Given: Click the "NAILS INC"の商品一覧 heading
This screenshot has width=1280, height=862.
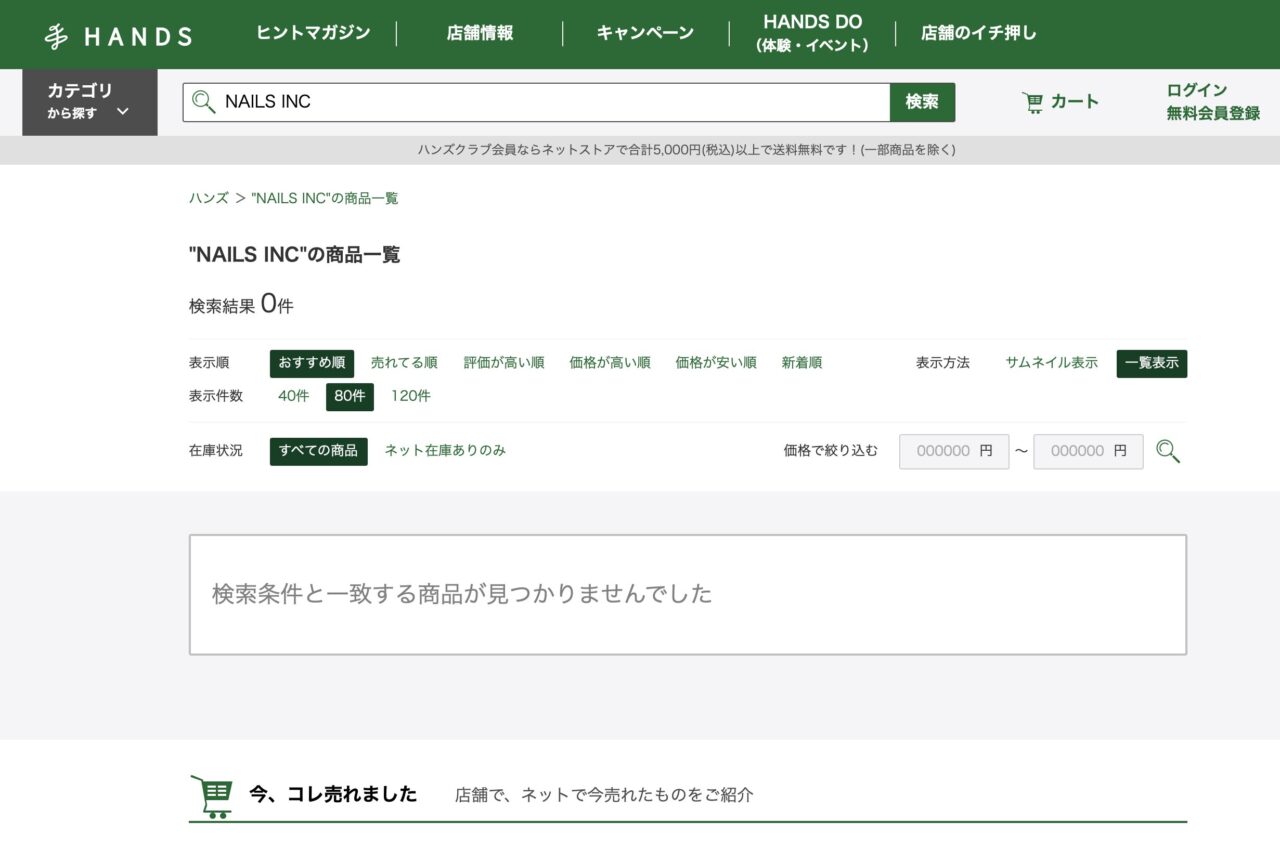Looking at the screenshot, I should 295,255.
